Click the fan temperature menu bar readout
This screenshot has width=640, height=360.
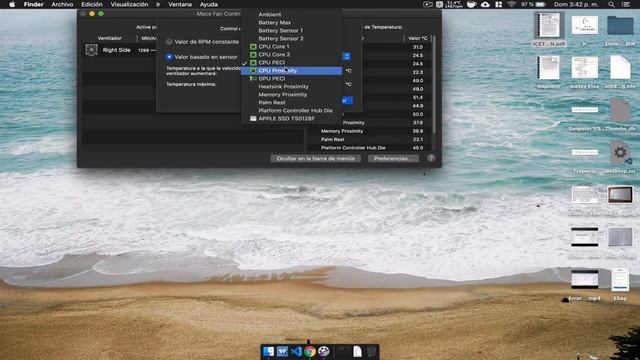pyautogui.click(x=455, y=4)
